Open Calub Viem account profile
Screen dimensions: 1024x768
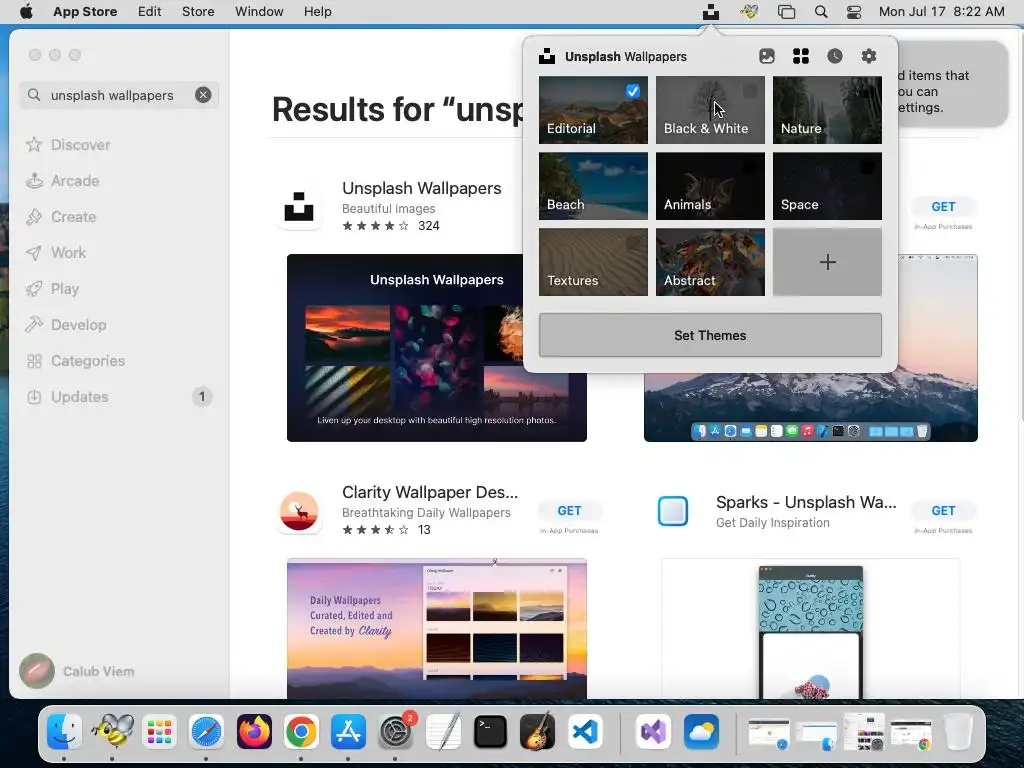(77, 671)
